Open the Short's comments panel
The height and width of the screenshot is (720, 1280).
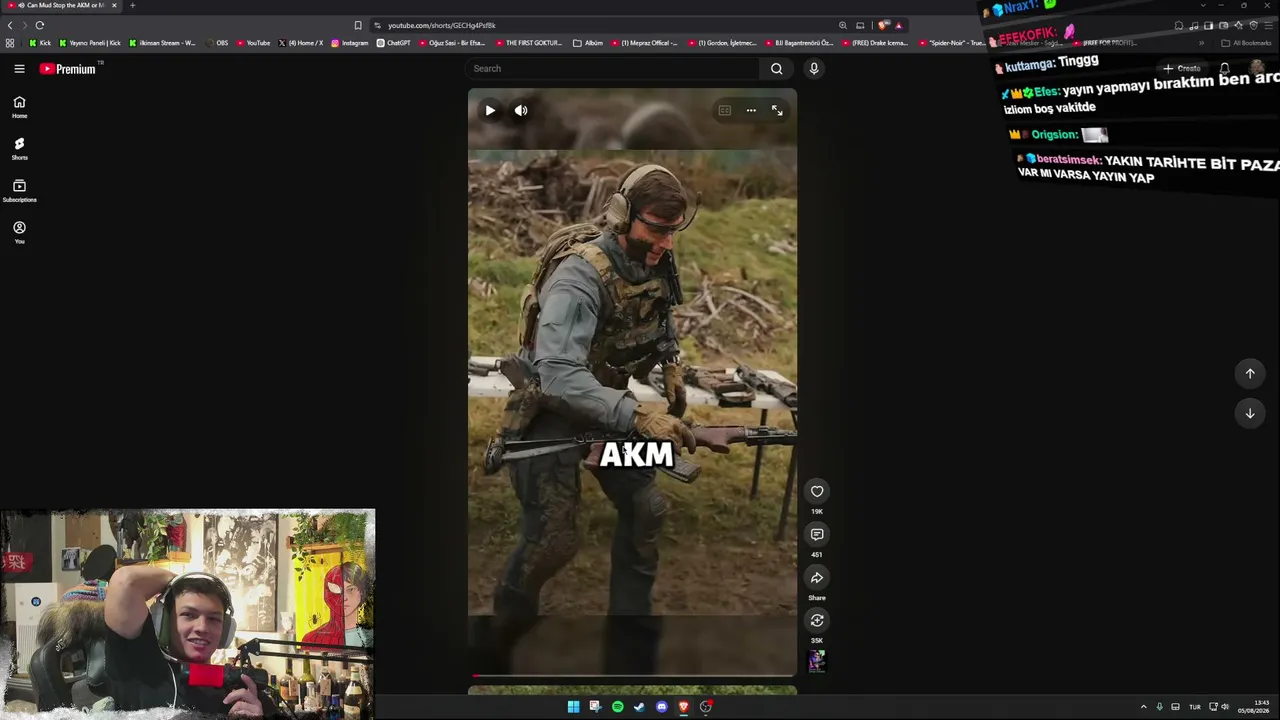pyautogui.click(x=817, y=534)
